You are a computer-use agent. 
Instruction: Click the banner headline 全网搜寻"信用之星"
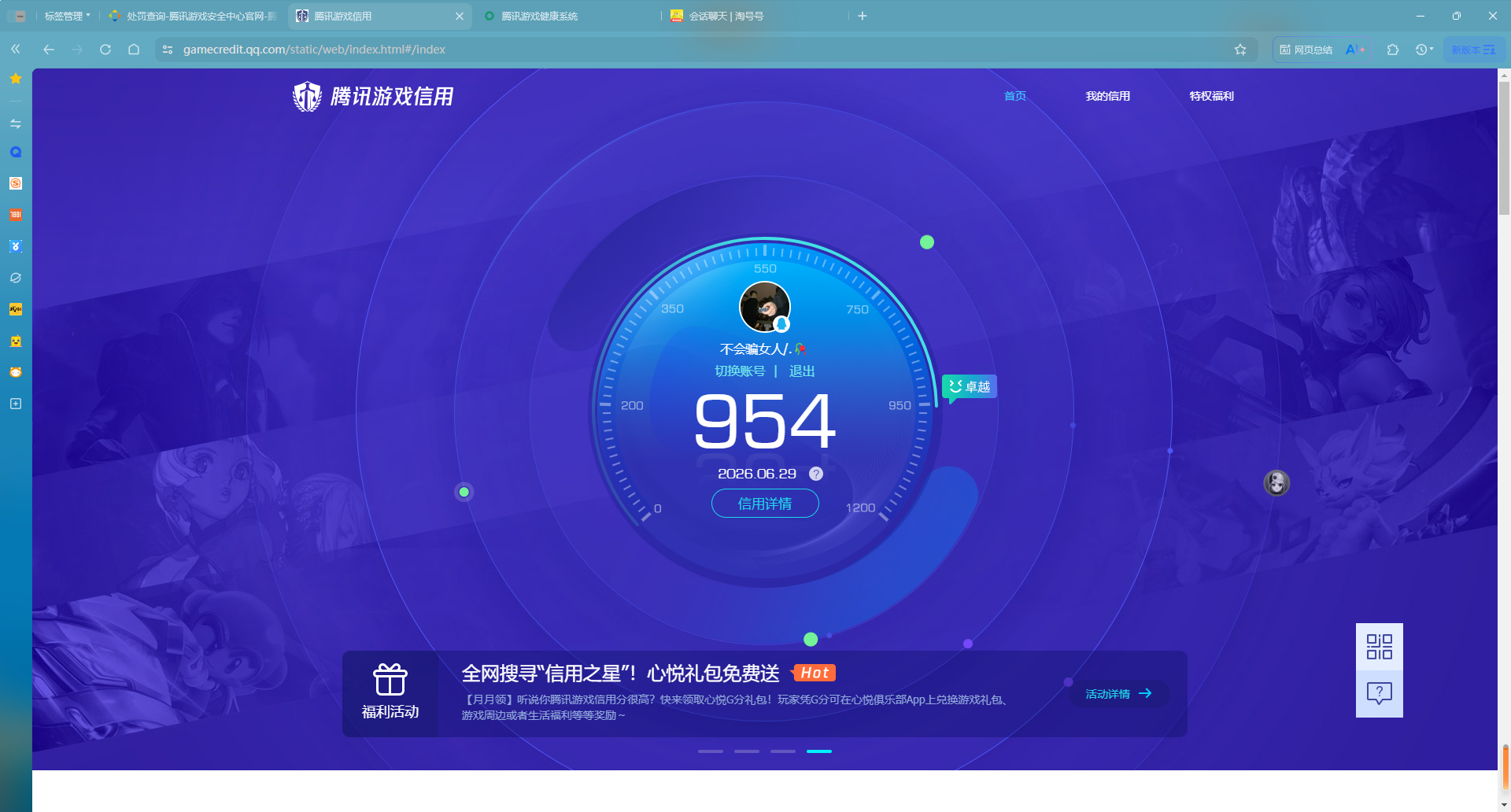coord(621,674)
